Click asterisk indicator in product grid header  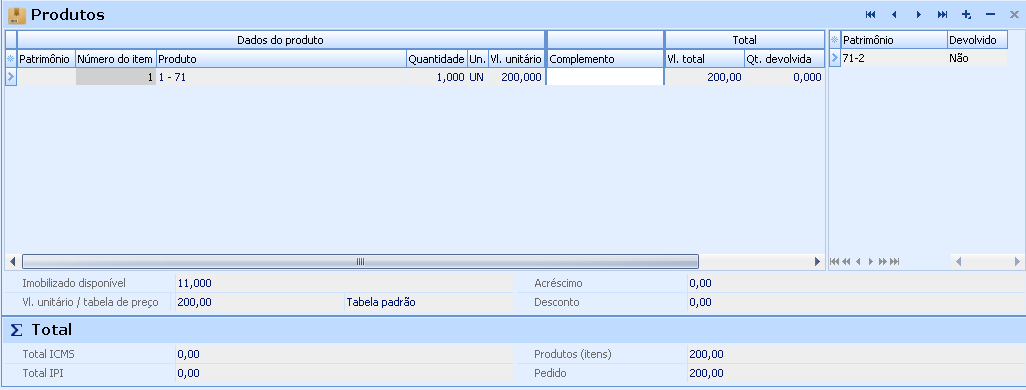coord(10,59)
